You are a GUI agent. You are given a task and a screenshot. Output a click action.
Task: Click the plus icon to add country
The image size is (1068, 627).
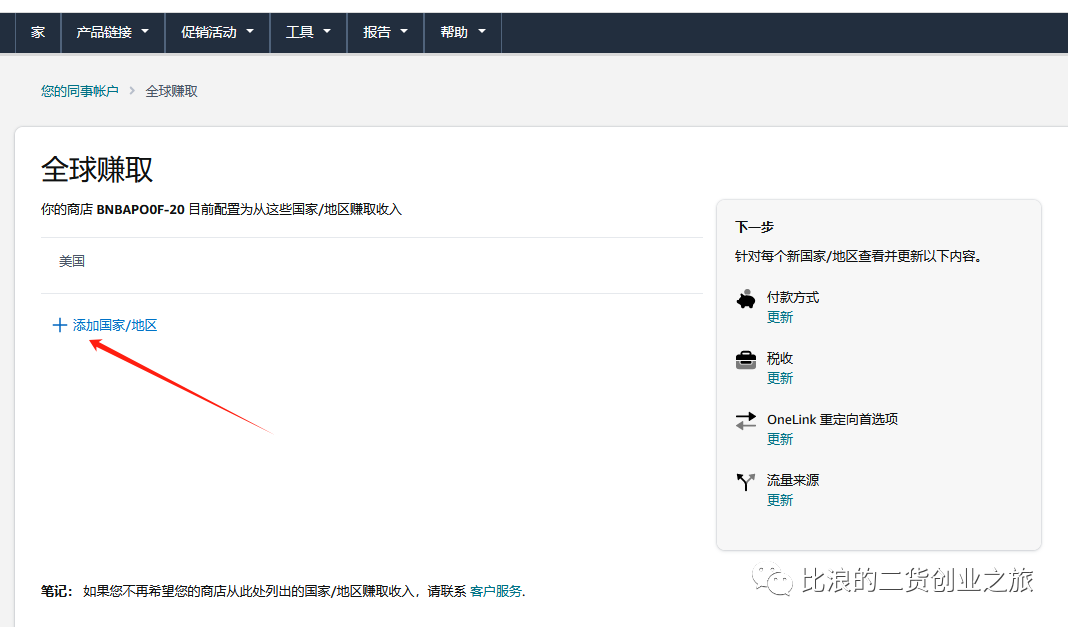[60, 325]
